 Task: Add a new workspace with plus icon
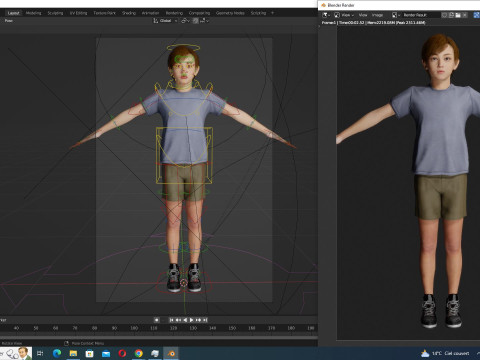272,13
